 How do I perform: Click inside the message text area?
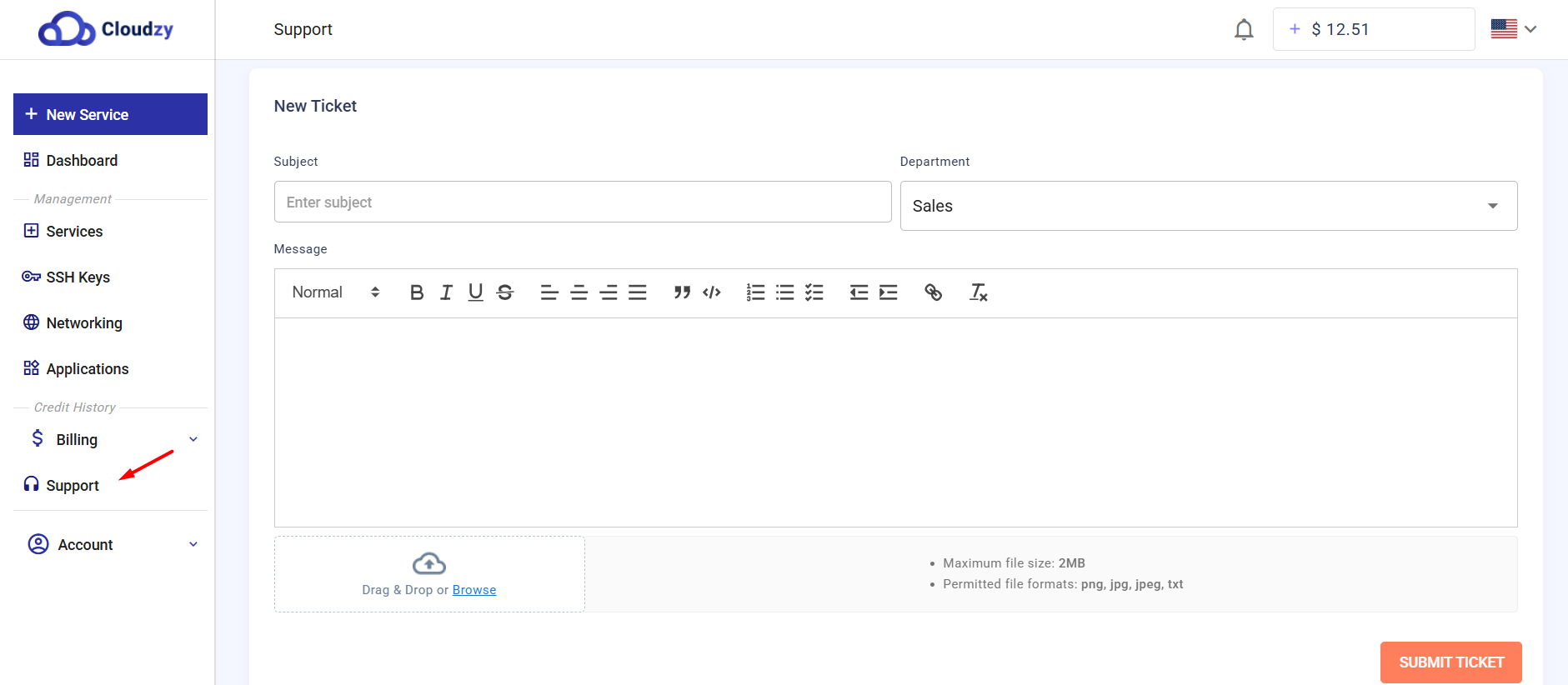tap(896, 422)
